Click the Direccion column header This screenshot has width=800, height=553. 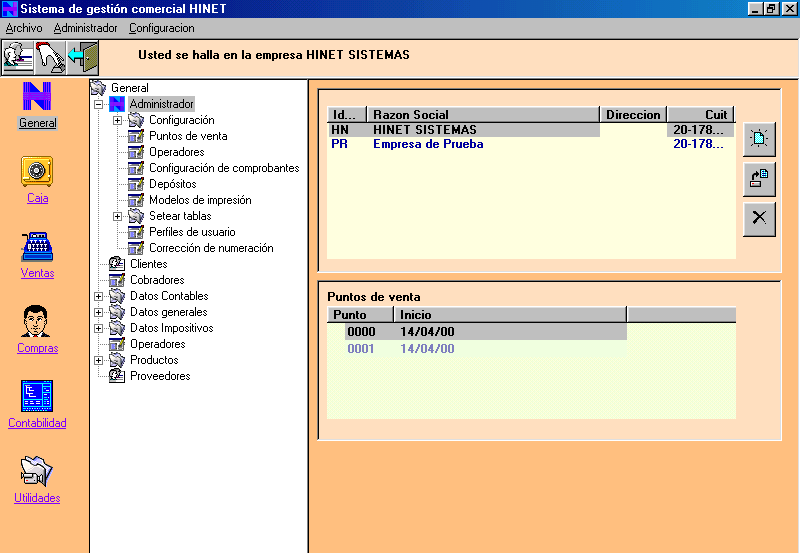coord(633,115)
